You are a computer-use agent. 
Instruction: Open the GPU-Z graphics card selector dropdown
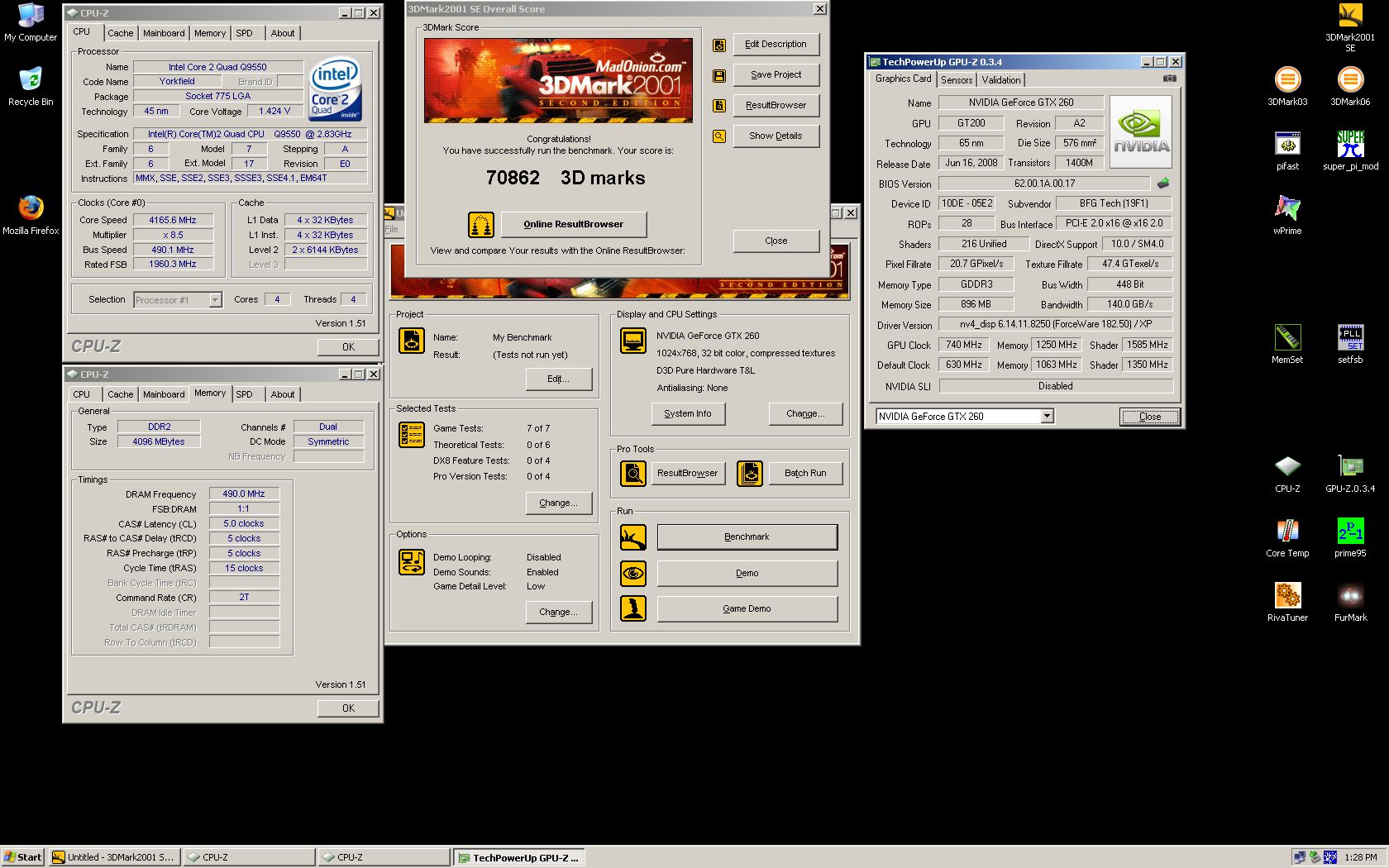pos(1047,417)
